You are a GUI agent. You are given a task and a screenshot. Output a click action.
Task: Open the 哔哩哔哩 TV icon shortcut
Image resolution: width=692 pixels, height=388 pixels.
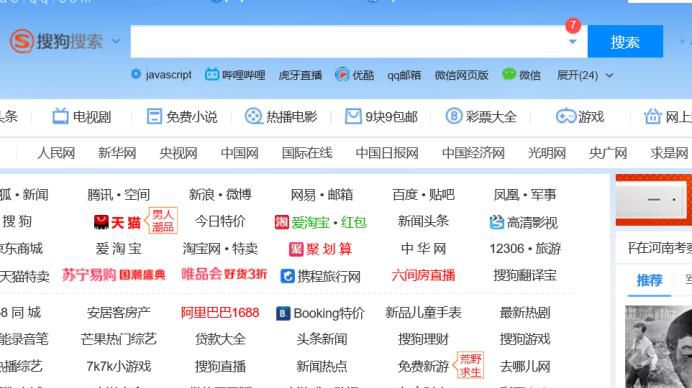click(212, 74)
